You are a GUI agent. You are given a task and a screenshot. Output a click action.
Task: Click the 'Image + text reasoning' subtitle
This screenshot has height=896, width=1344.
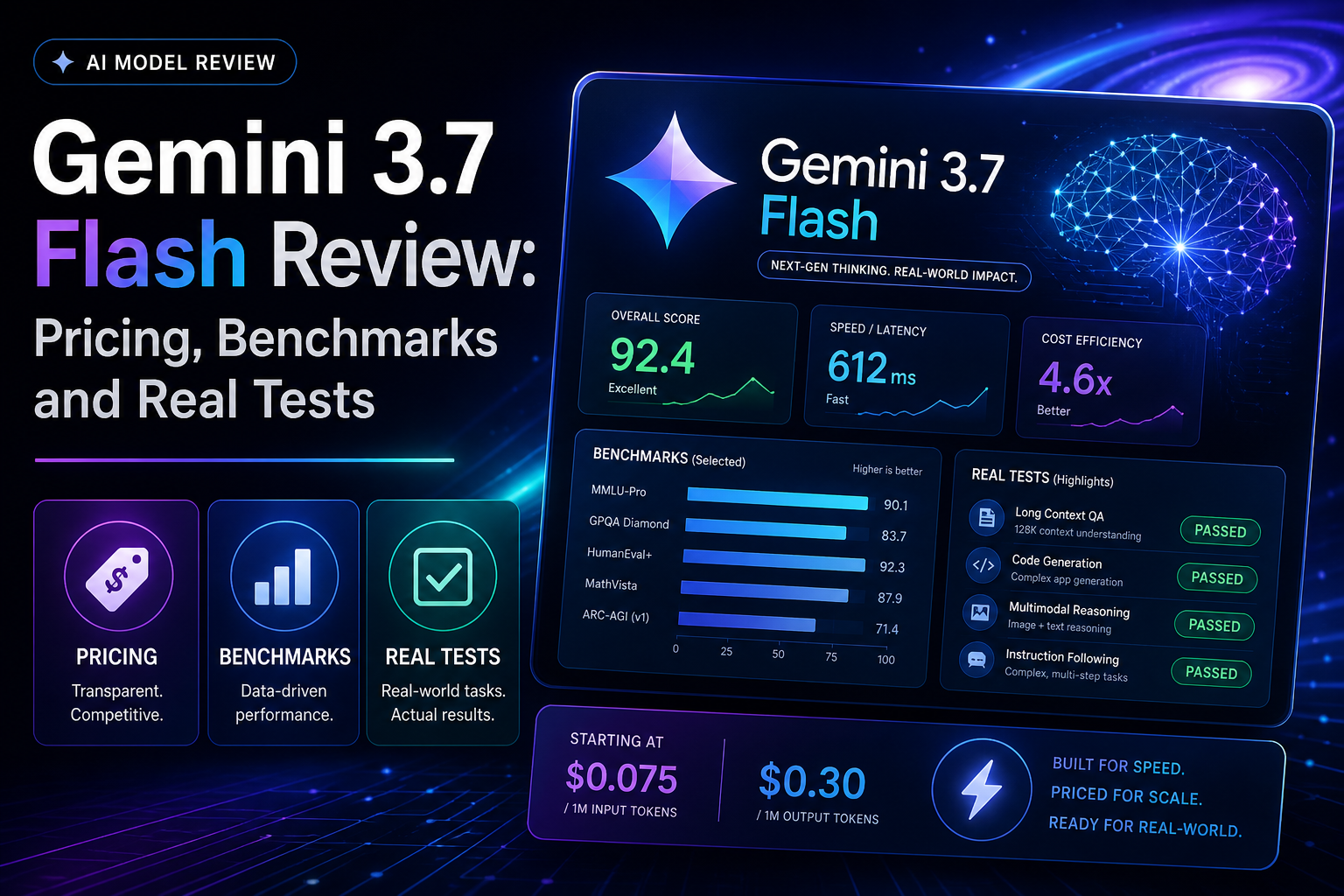(x=1060, y=626)
